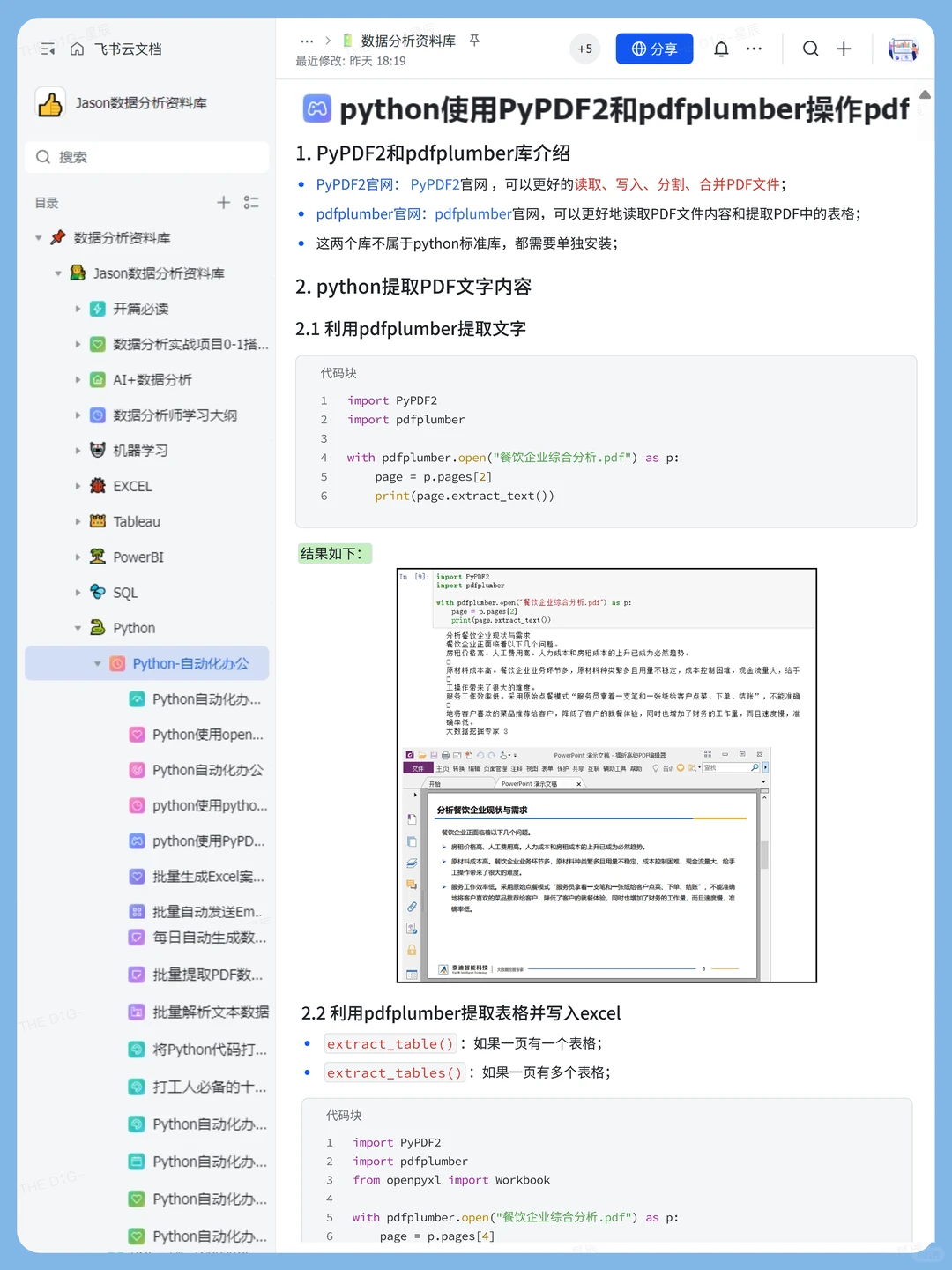Viewport: 952px width, 1270px height.
Task: Click the plus icon to create new content
Action: point(844,49)
